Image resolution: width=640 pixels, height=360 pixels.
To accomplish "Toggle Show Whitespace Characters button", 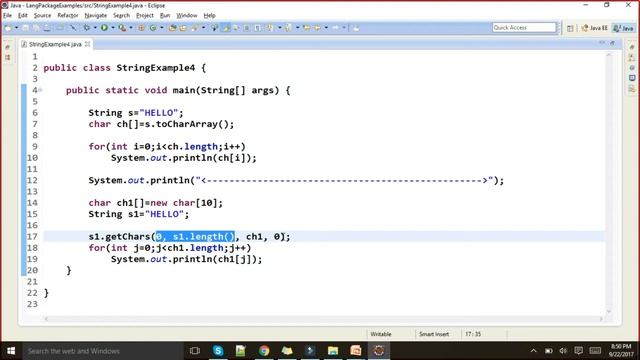I will point(258,28).
